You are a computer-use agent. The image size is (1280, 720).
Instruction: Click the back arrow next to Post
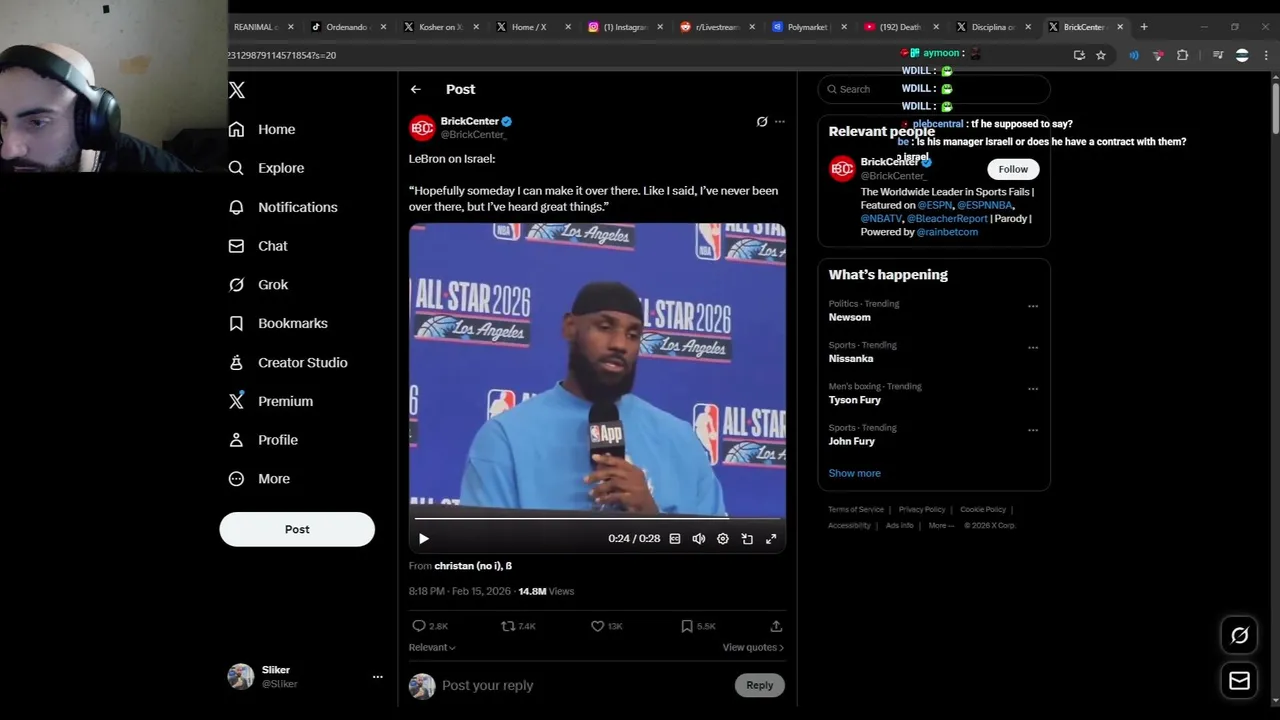tap(416, 89)
